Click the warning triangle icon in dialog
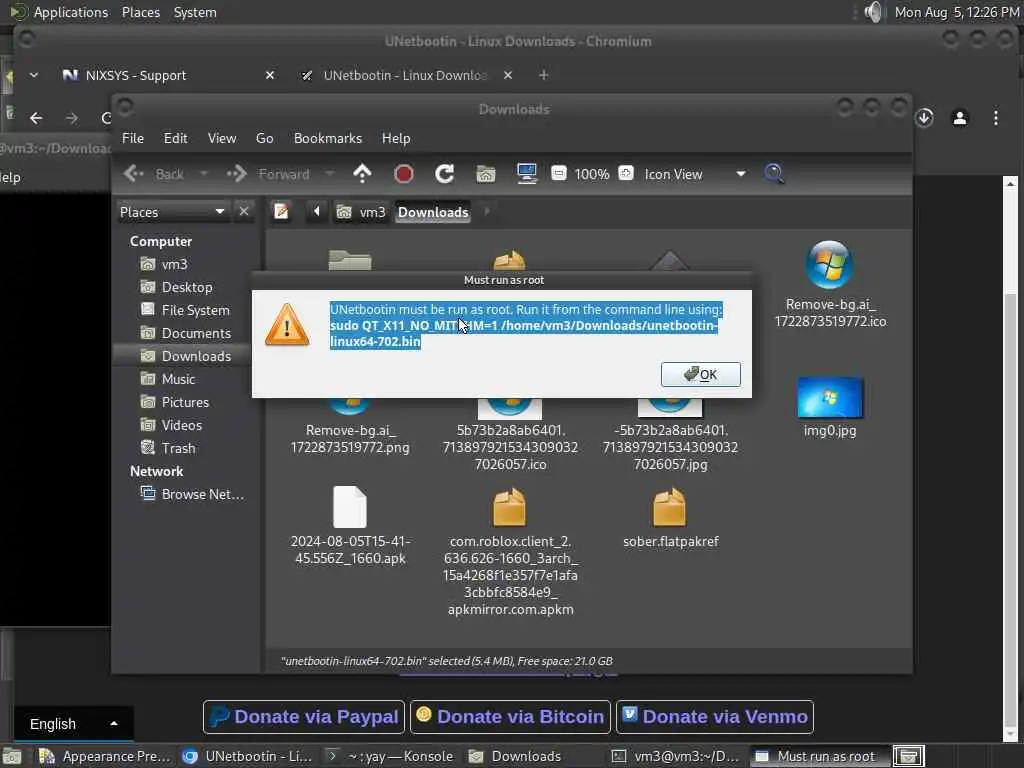The width and height of the screenshot is (1024, 768). [287, 325]
